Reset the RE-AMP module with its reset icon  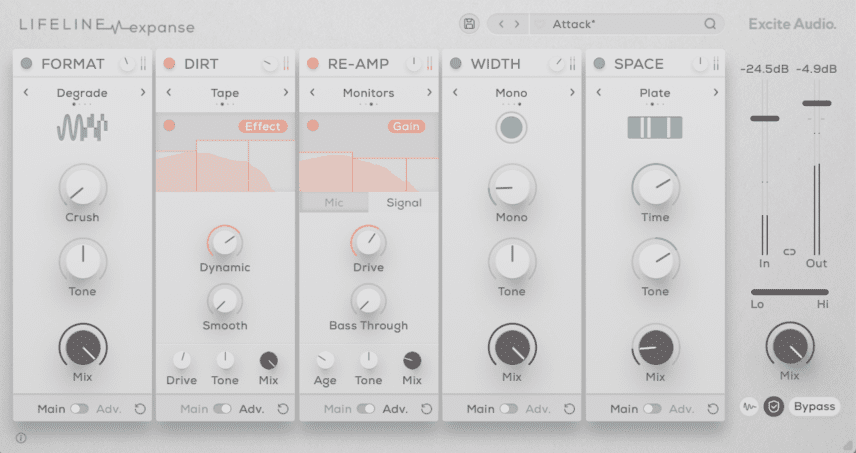pyautogui.click(x=426, y=409)
